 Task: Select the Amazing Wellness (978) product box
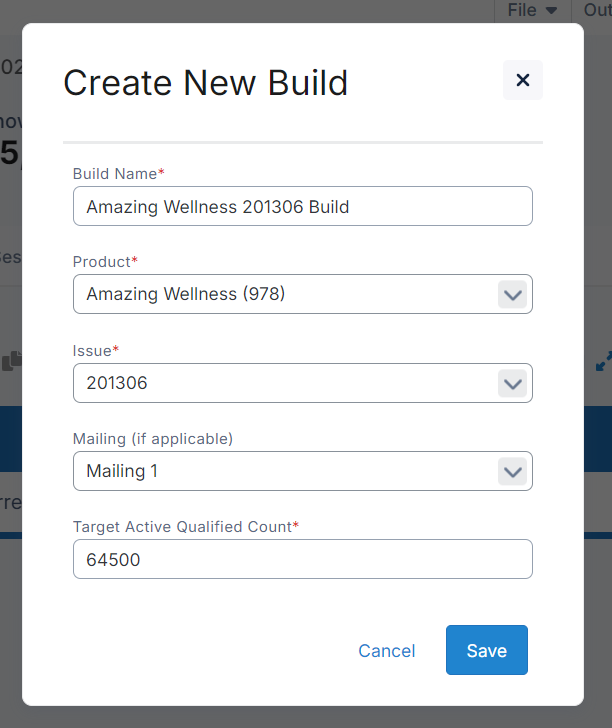point(285,295)
